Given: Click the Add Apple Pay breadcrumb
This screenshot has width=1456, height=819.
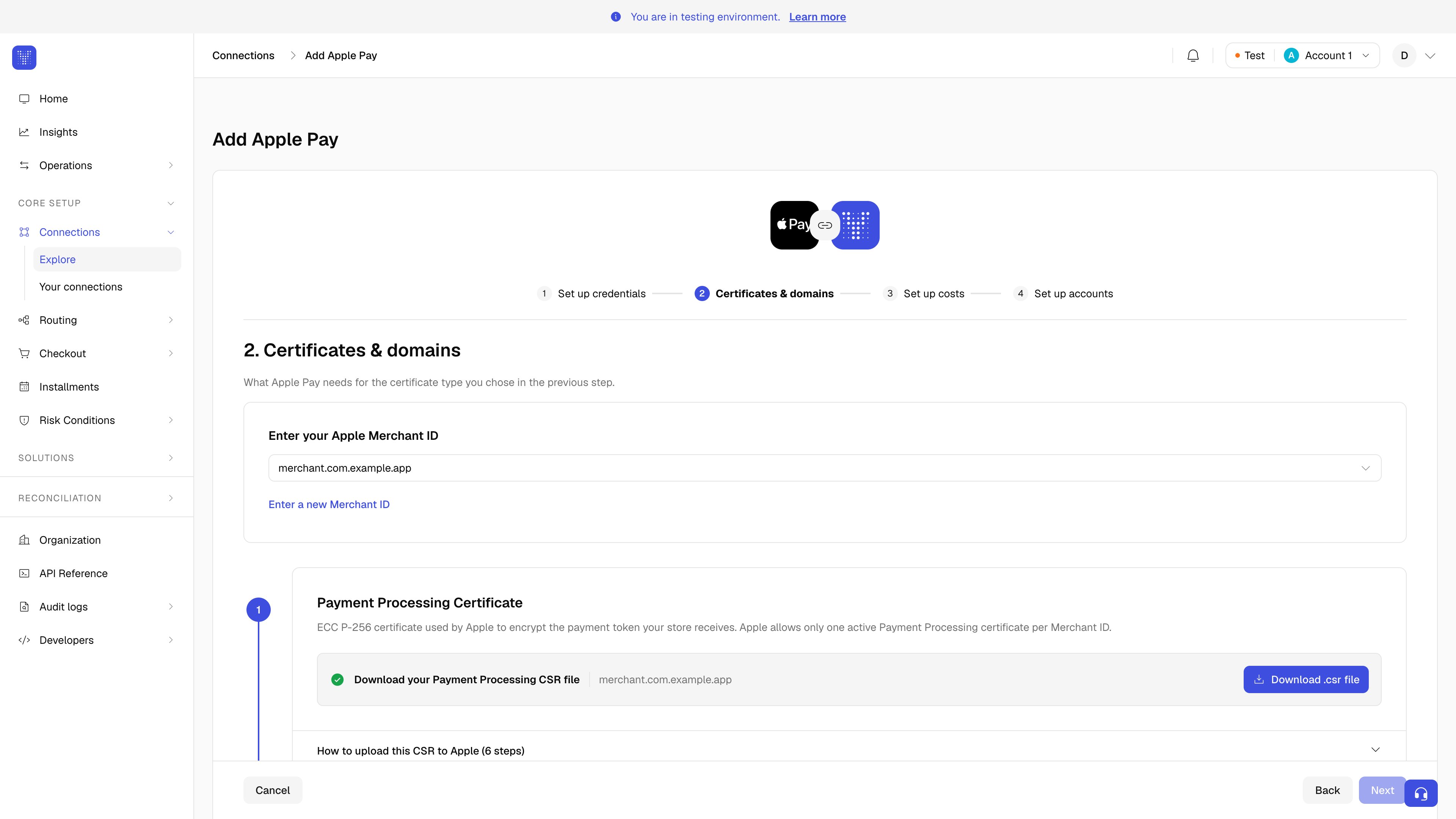Looking at the screenshot, I should pyautogui.click(x=341, y=55).
